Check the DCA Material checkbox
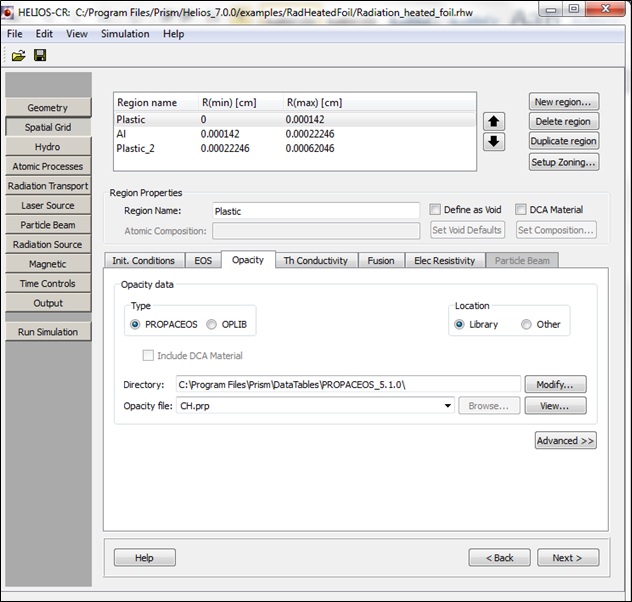The height and width of the screenshot is (602, 632). 521,210
